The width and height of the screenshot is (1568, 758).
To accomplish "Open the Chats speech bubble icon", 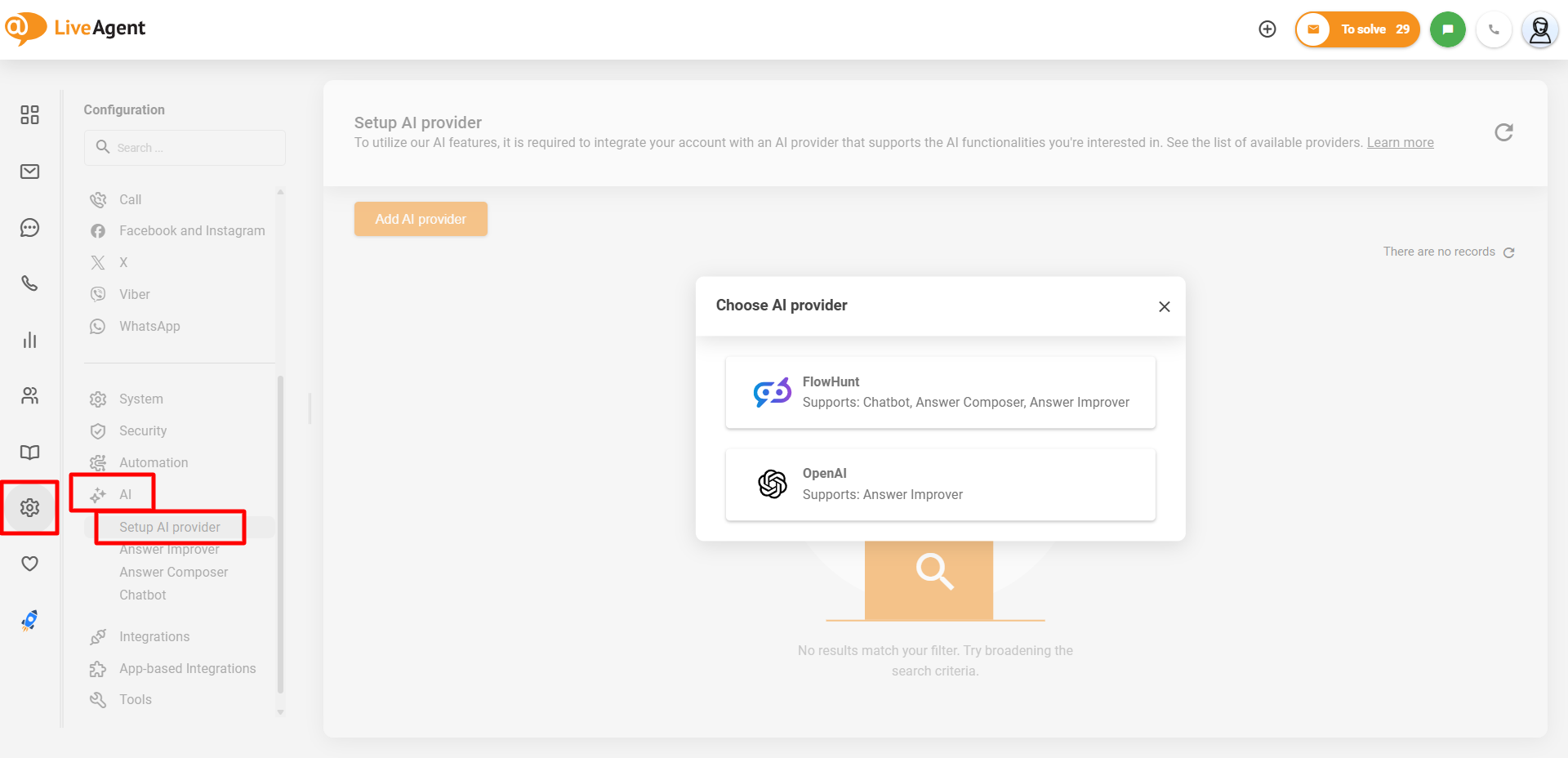I will pyautogui.click(x=30, y=228).
